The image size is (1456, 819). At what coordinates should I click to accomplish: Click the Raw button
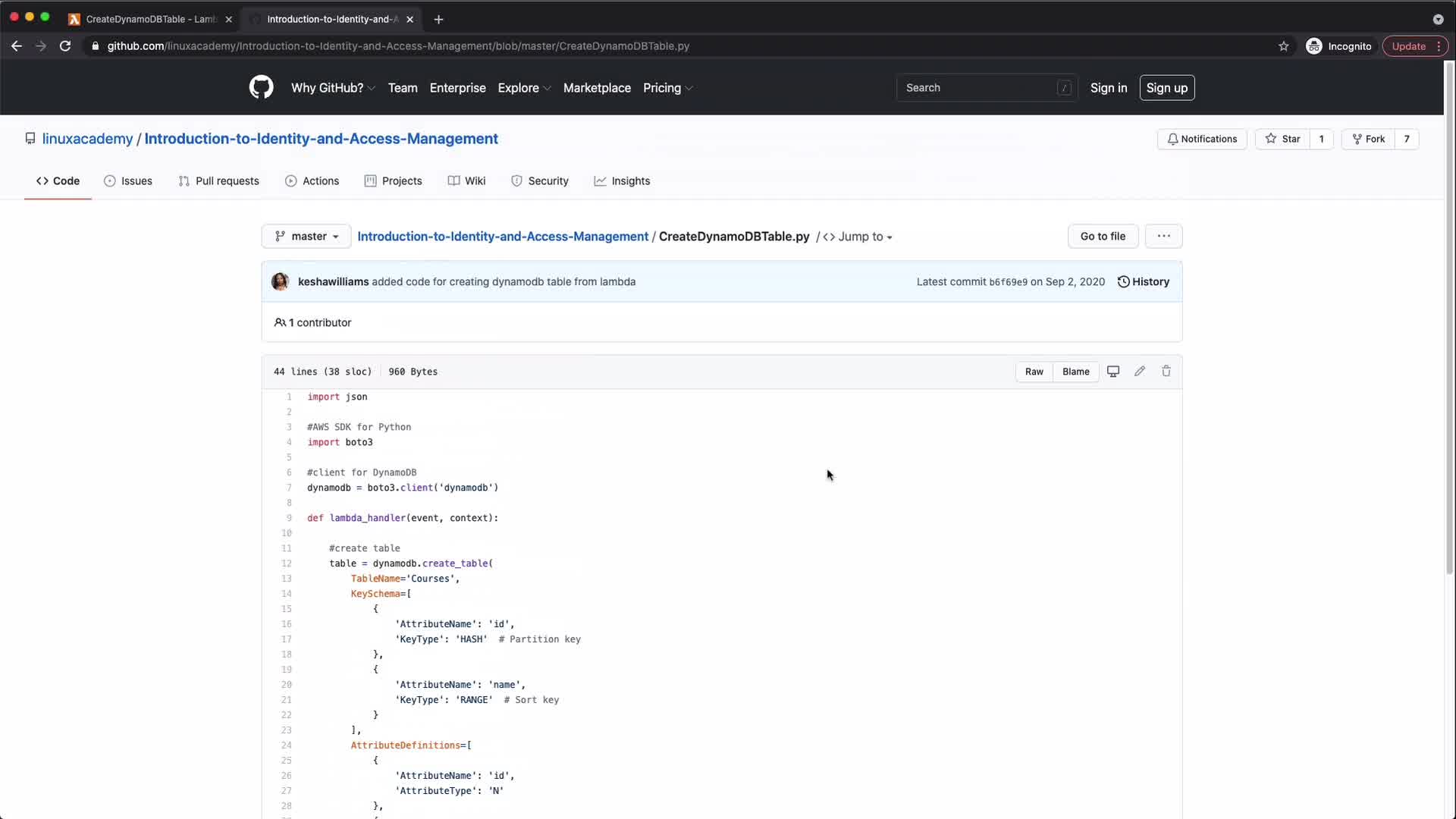point(1034,372)
